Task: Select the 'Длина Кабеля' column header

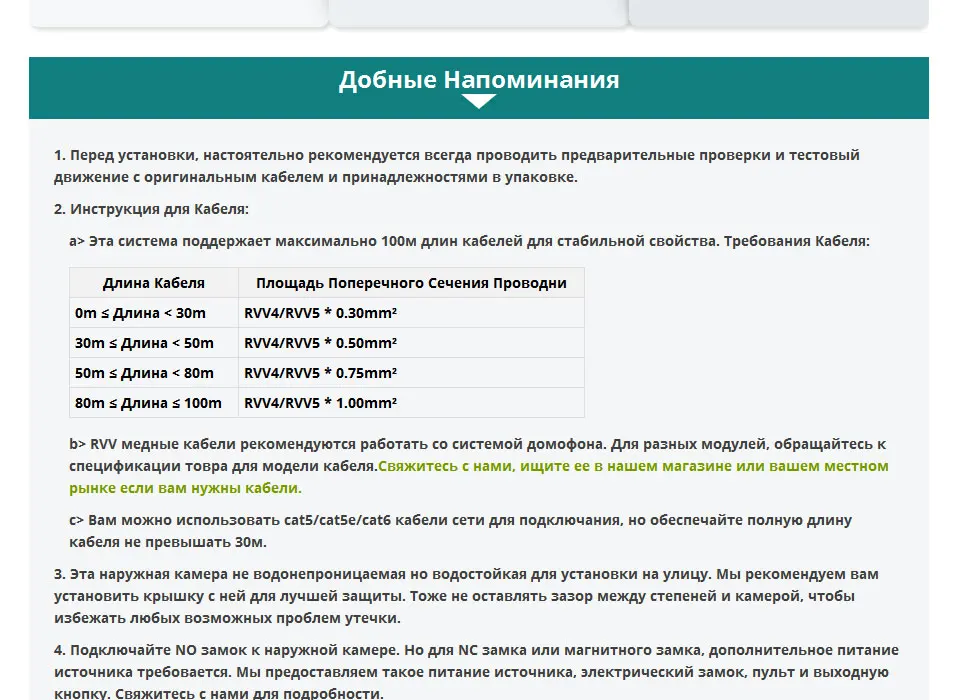Action: click(154, 283)
